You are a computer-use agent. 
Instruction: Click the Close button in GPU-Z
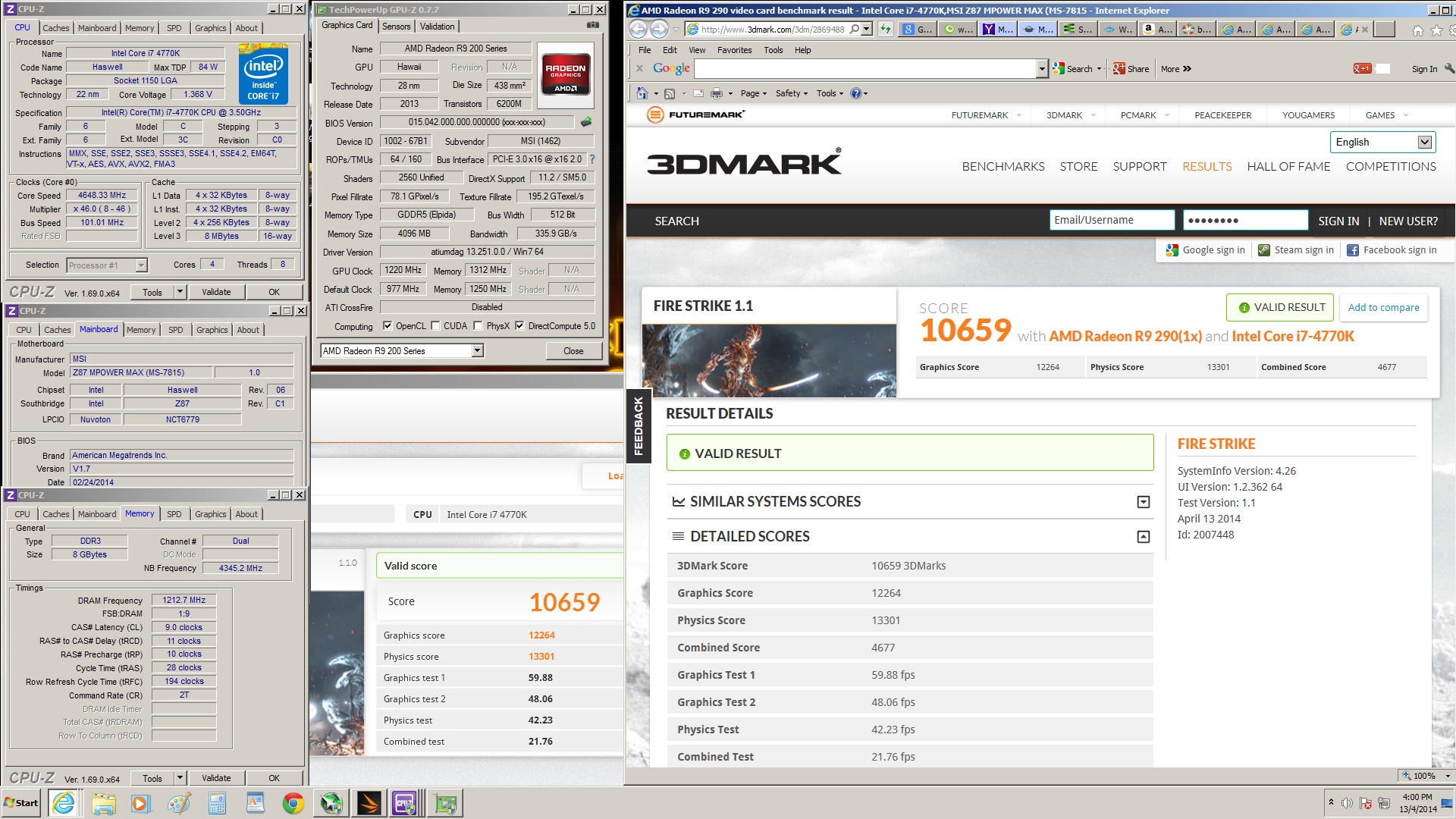point(573,350)
